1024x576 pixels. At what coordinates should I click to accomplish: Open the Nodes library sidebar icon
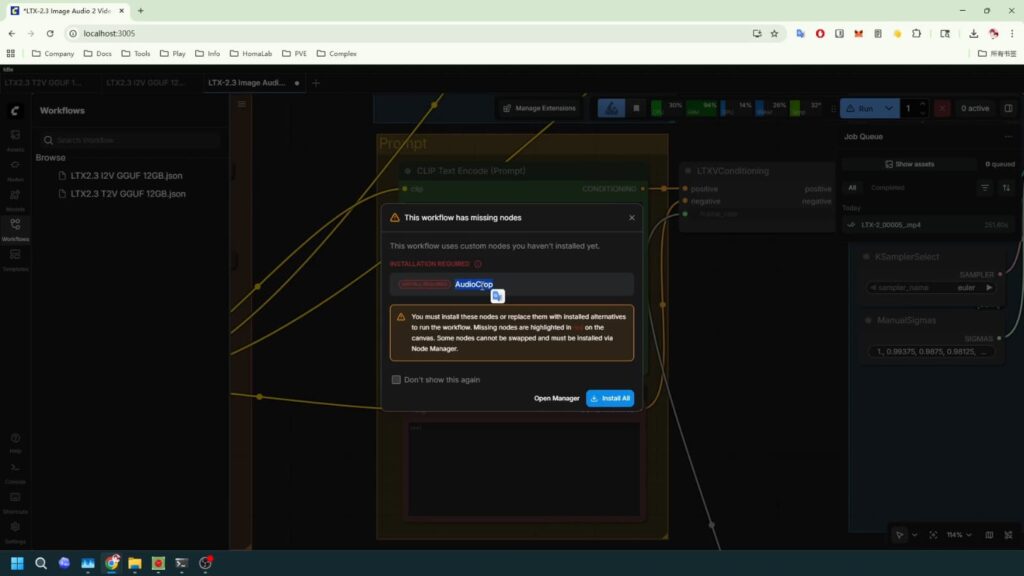[15, 168]
